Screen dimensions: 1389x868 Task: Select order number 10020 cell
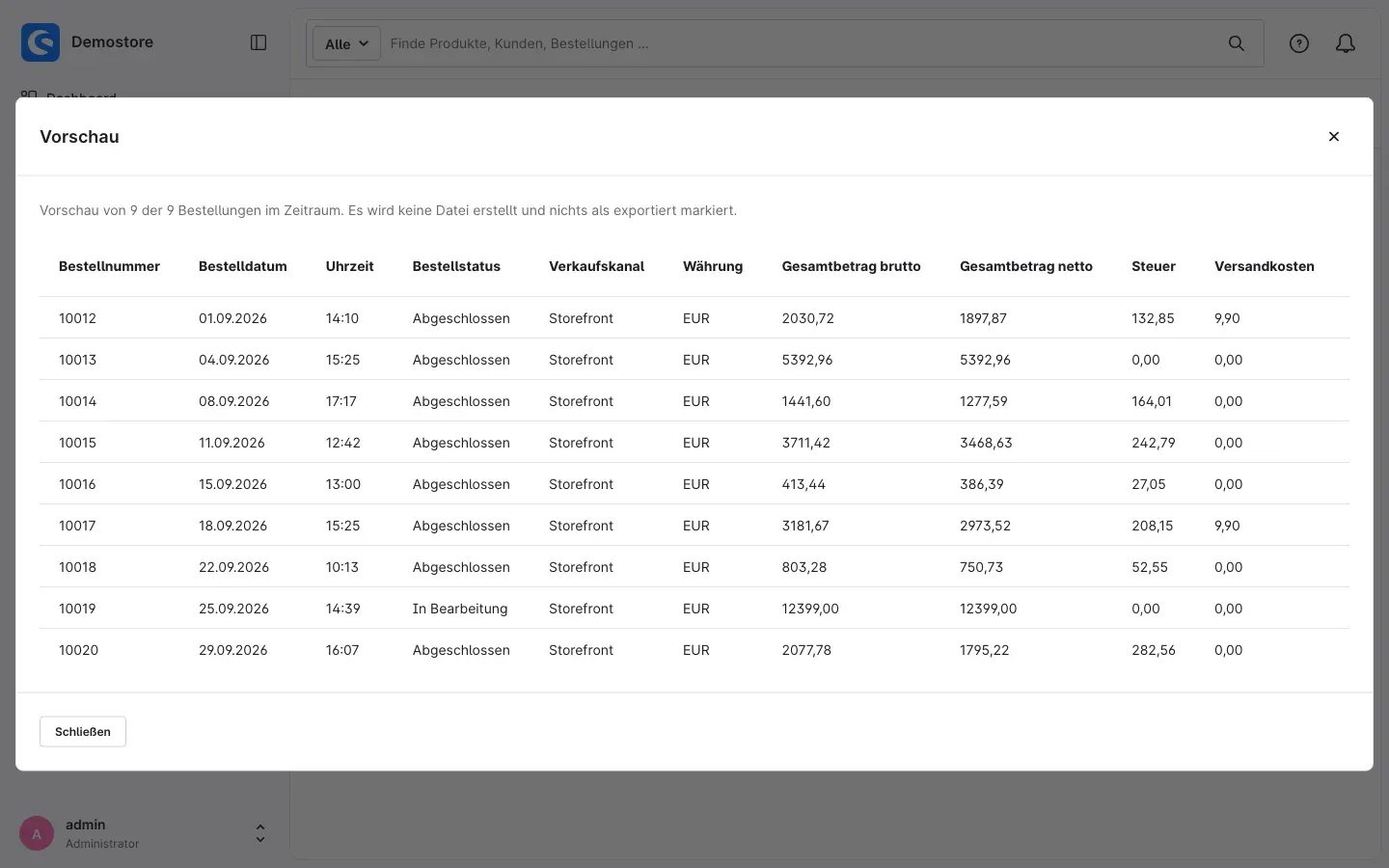tap(78, 650)
